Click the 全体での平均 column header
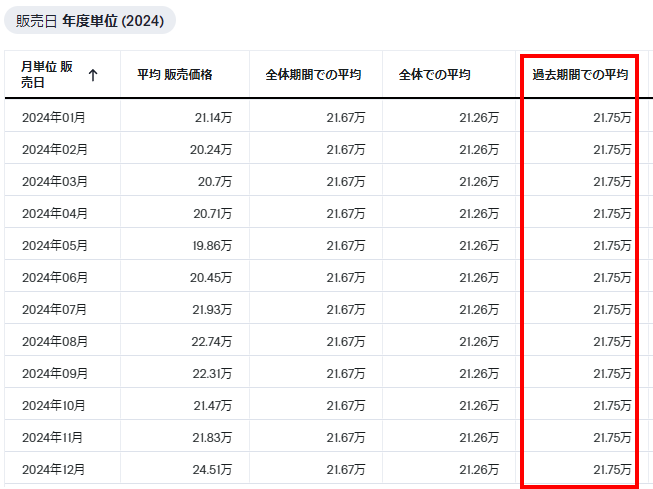The height and width of the screenshot is (489, 653). 434,75
